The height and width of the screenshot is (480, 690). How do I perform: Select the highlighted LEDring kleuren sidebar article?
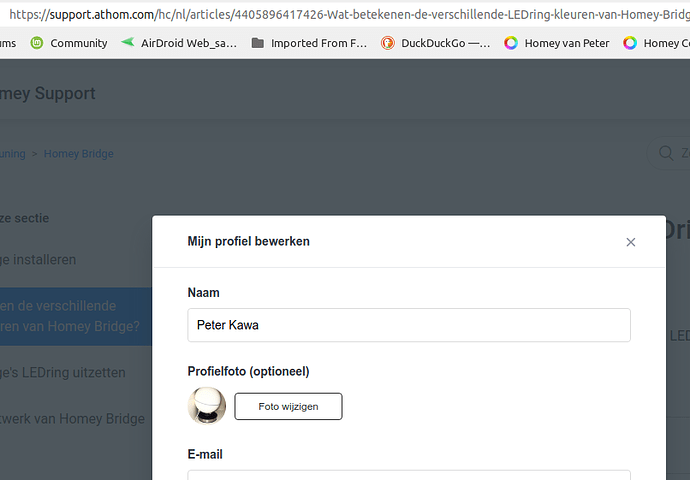(x=76, y=316)
